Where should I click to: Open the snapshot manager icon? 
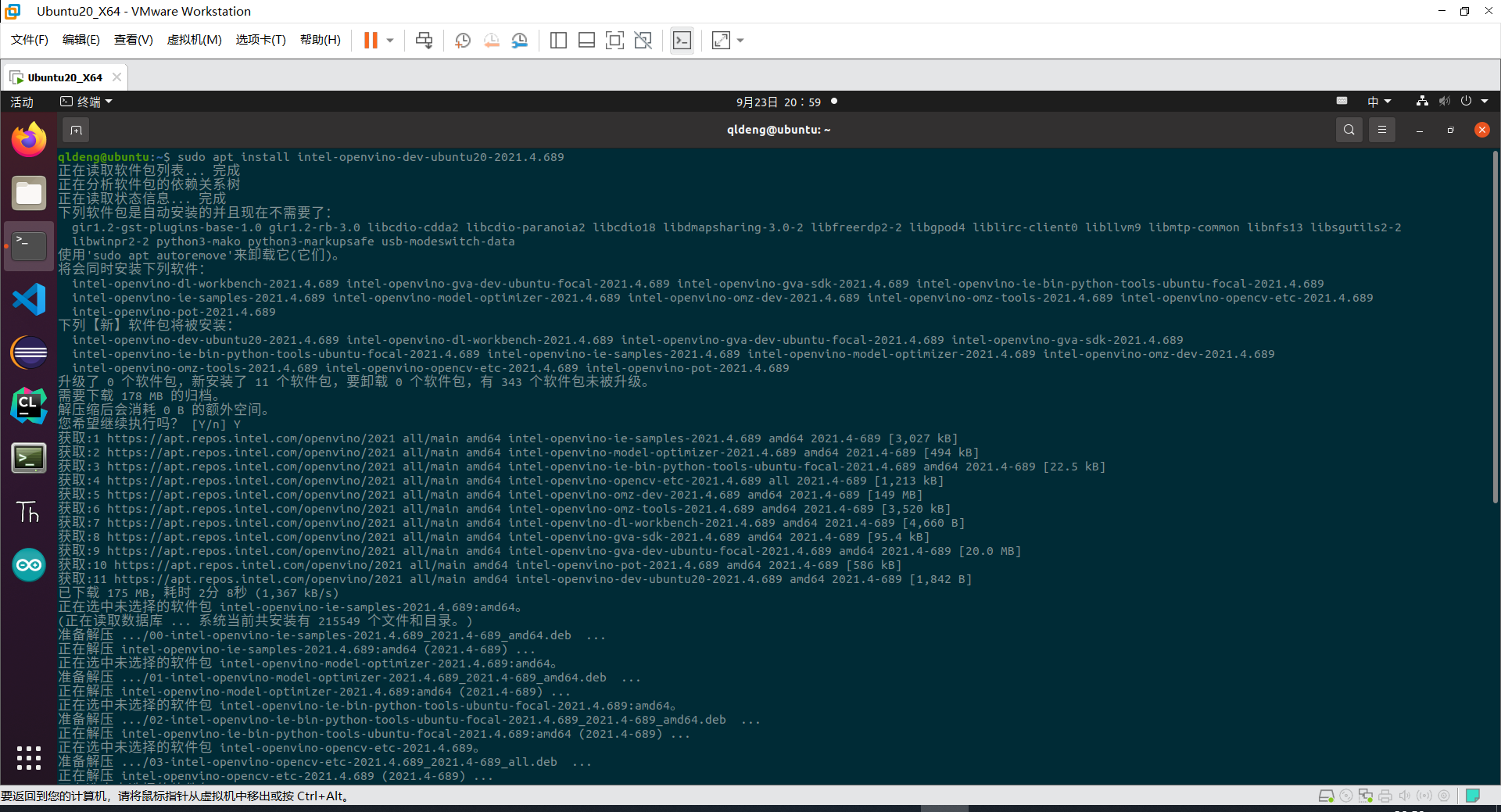[519, 41]
